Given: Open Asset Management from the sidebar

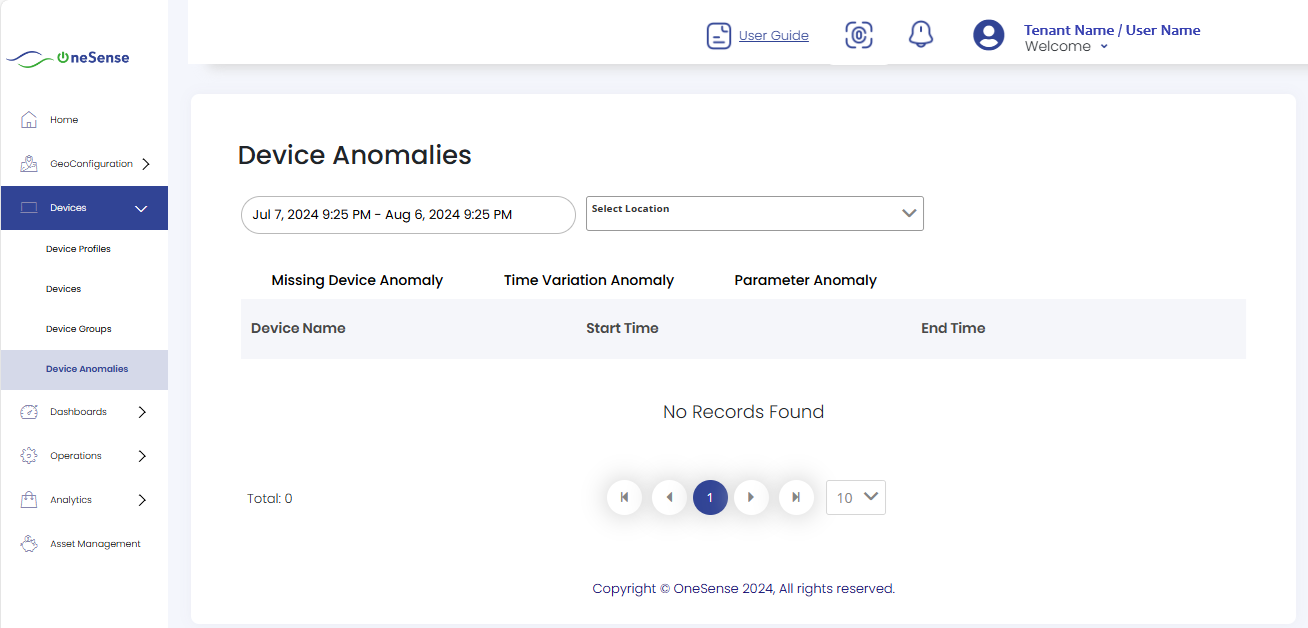Looking at the screenshot, I should coord(27,543).
